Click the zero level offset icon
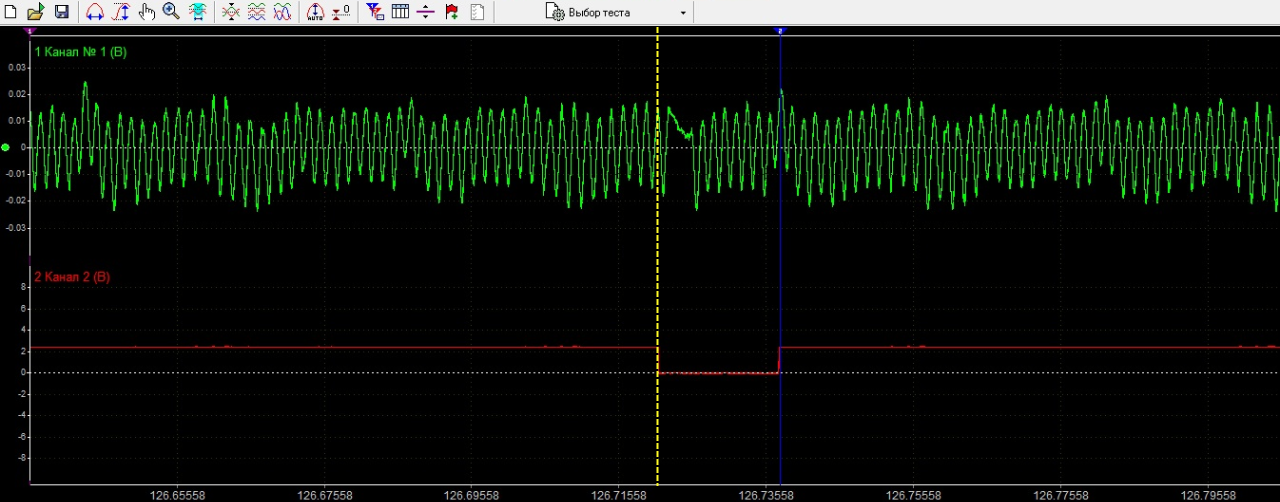The height and width of the screenshot is (502, 1280). click(341, 12)
